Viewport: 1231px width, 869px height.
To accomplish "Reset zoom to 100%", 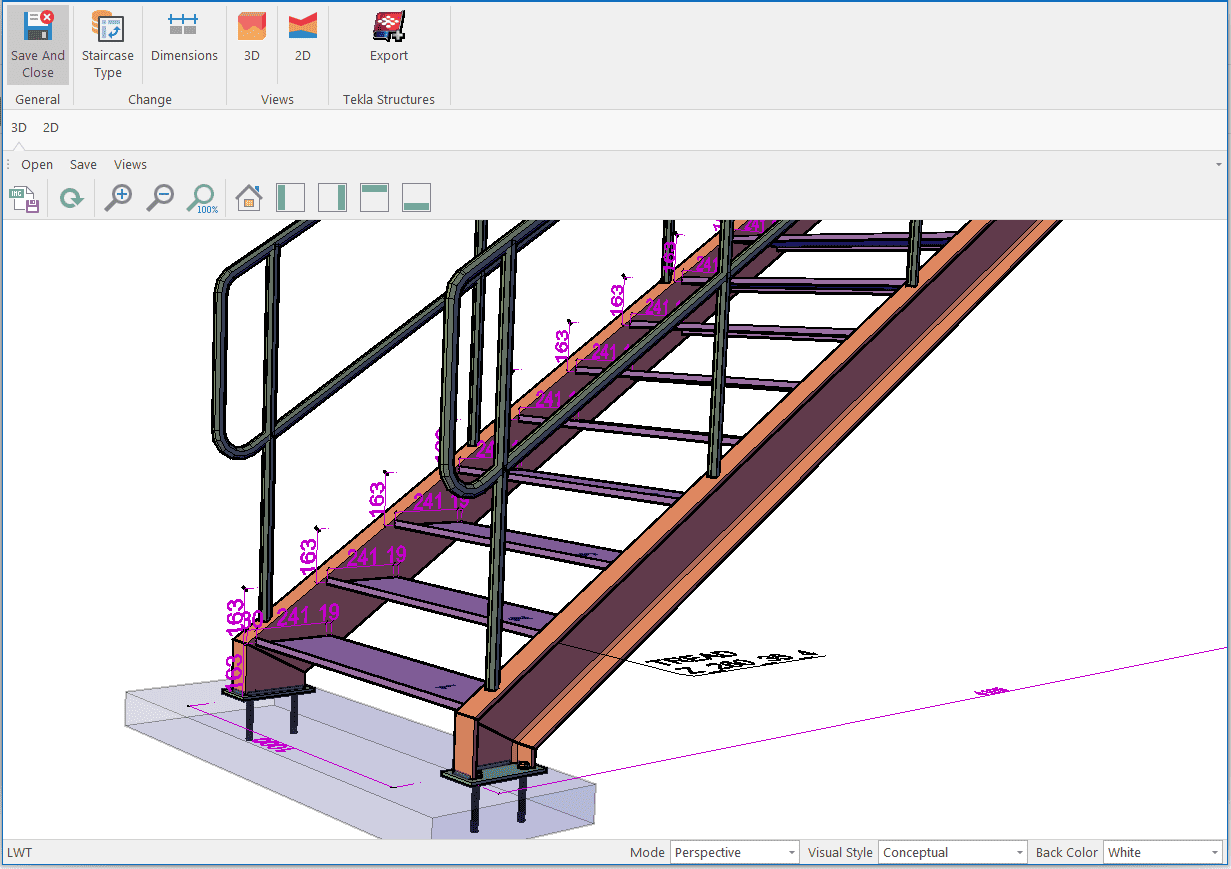I will 202,199.
